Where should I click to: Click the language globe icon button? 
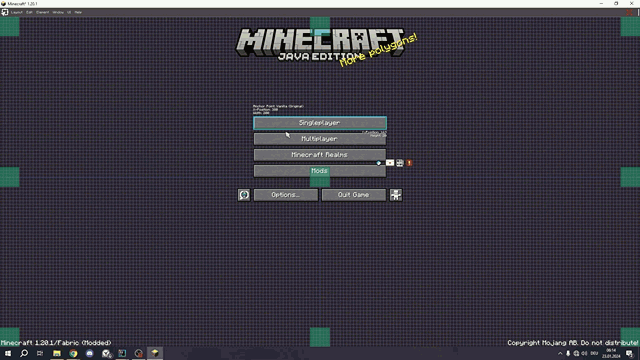[244, 195]
